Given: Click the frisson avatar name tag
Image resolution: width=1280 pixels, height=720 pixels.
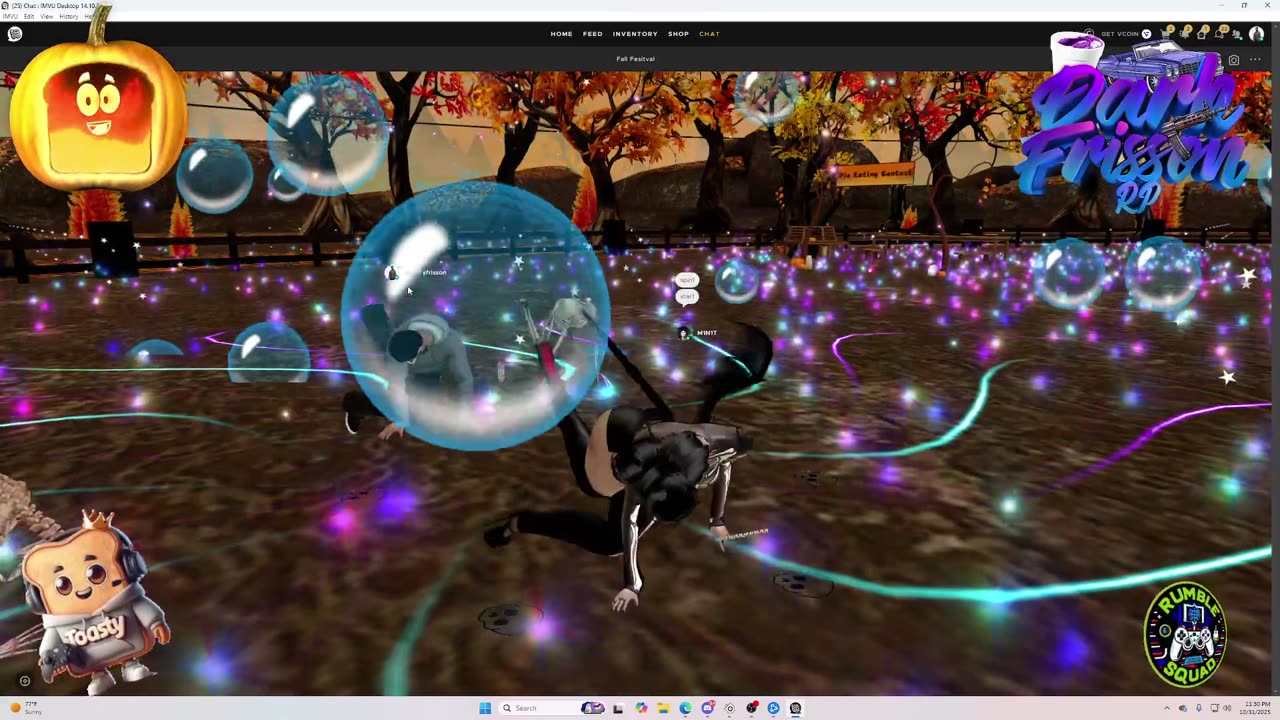Looking at the screenshot, I should (x=433, y=272).
